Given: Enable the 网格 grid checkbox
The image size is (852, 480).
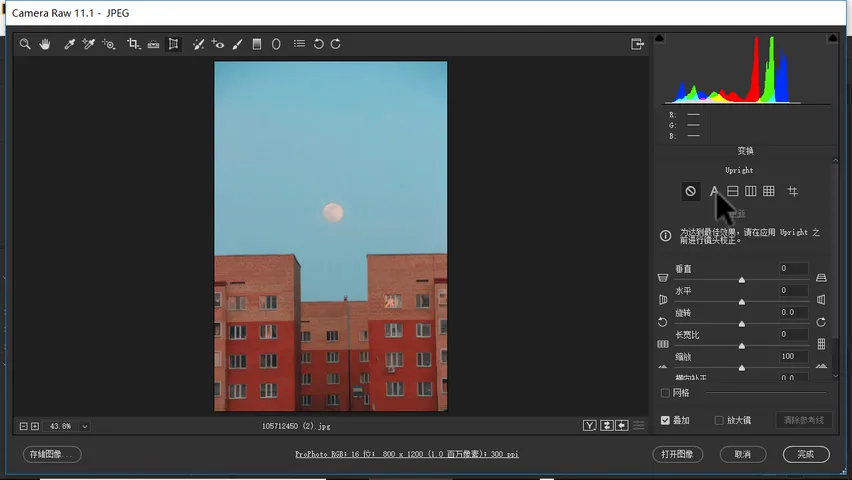Looking at the screenshot, I should pyautogui.click(x=665, y=393).
